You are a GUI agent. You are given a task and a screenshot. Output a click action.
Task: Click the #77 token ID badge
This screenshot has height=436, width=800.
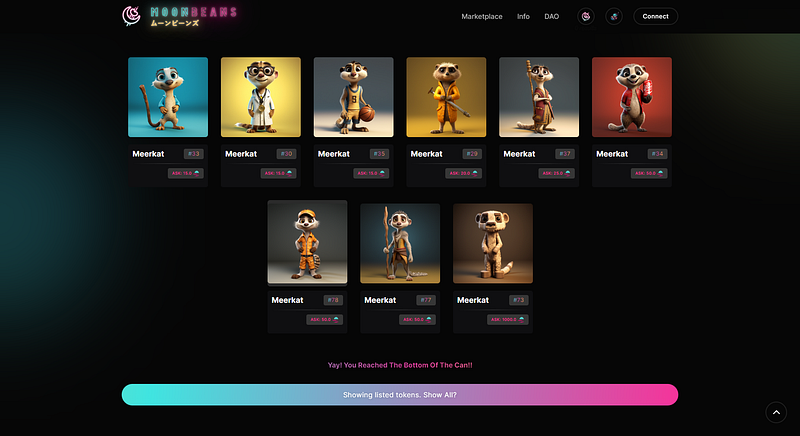[x=426, y=300]
